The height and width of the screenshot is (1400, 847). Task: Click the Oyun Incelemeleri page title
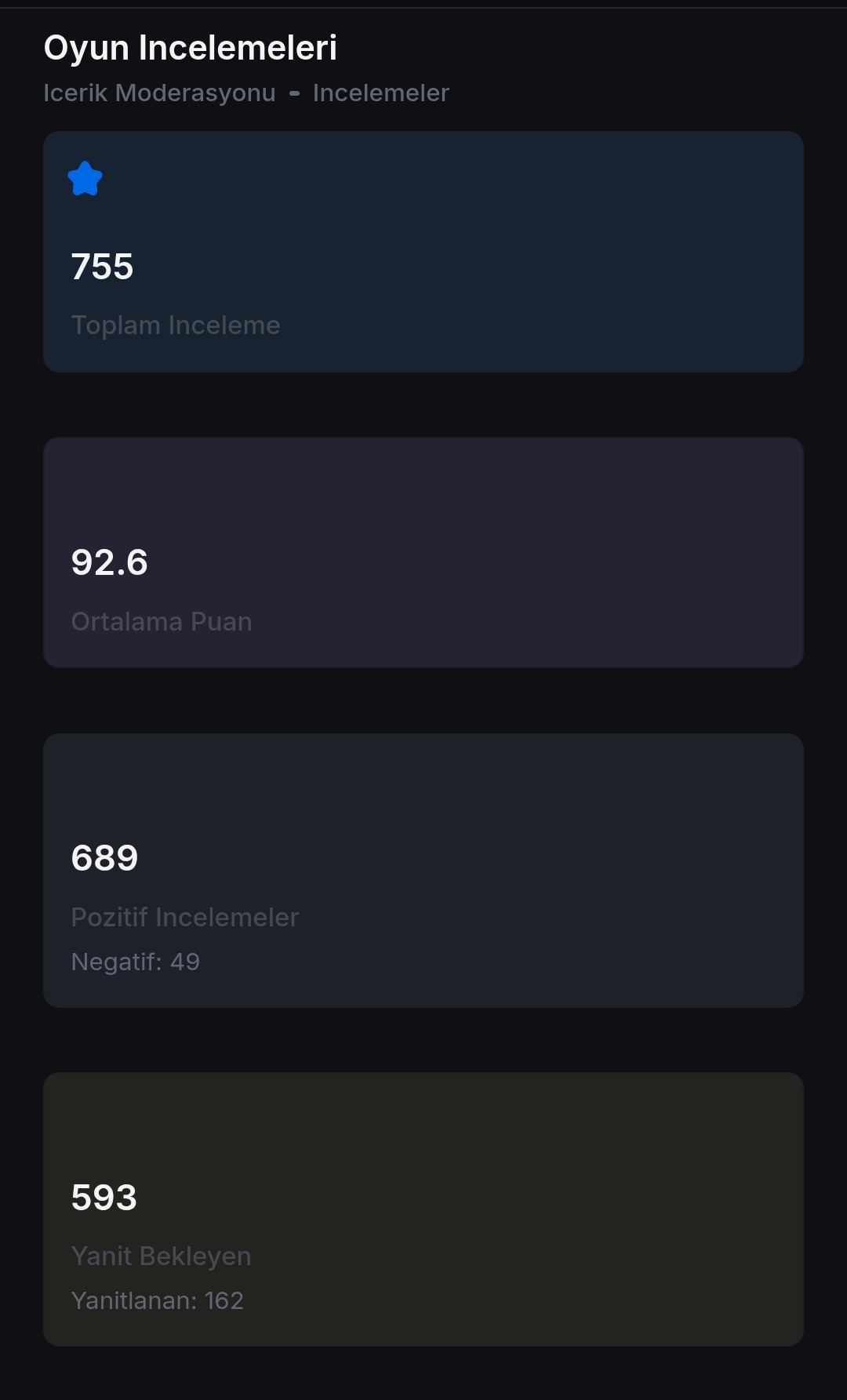point(190,48)
